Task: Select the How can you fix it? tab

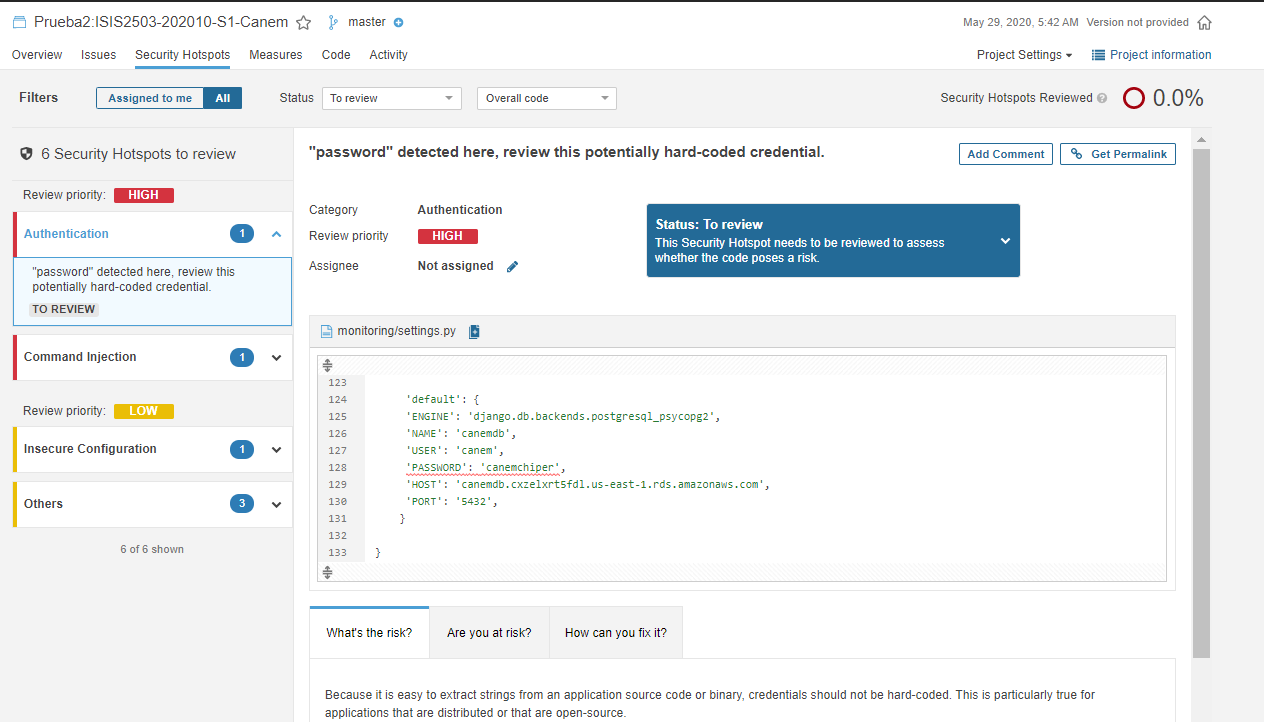Action: click(x=616, y=633)
